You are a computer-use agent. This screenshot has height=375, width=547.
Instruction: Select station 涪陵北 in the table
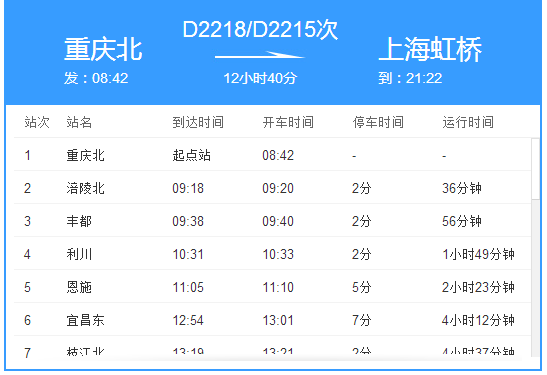(85, 188)
